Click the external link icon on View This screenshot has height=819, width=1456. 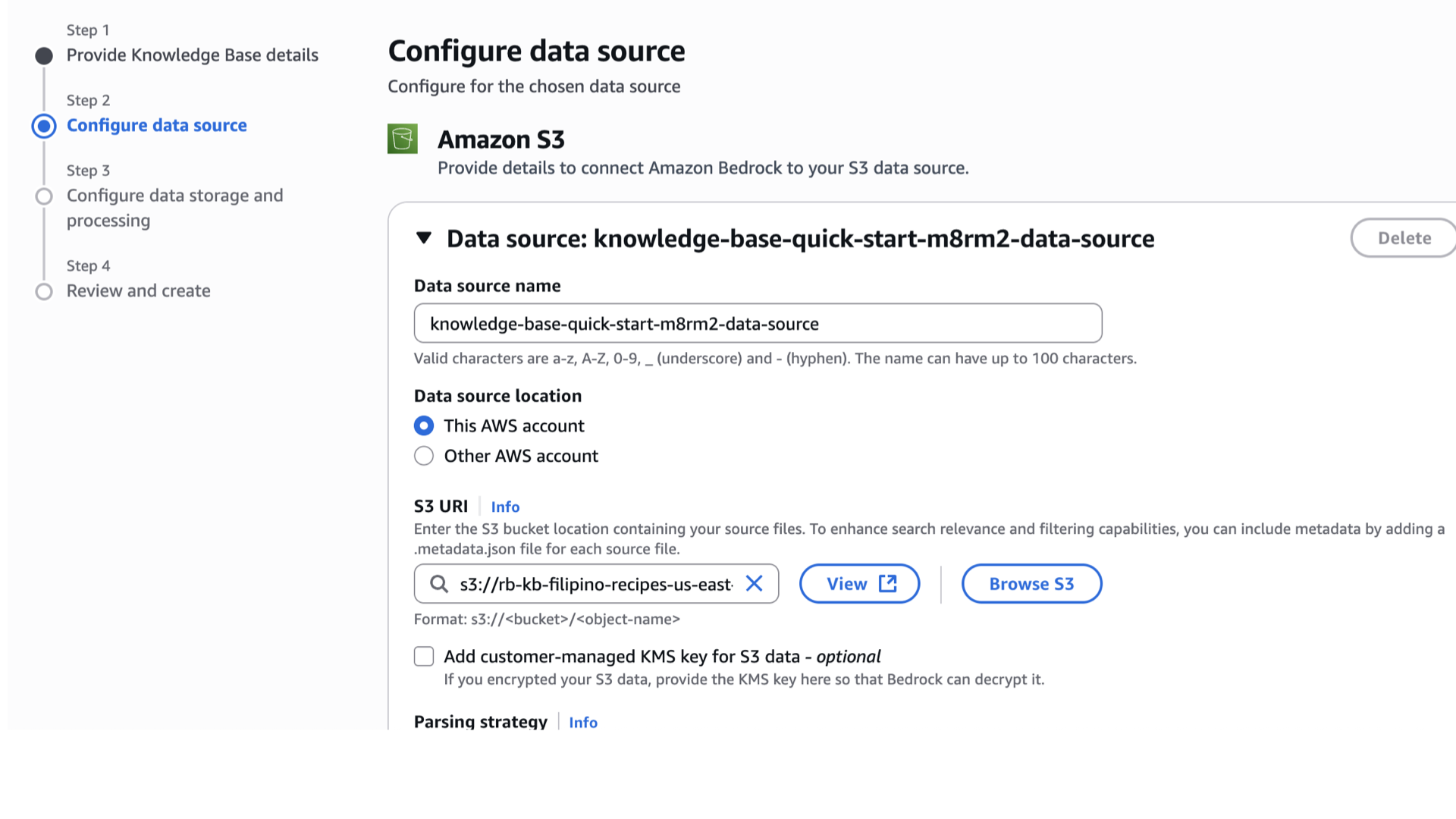coord(888,583)
